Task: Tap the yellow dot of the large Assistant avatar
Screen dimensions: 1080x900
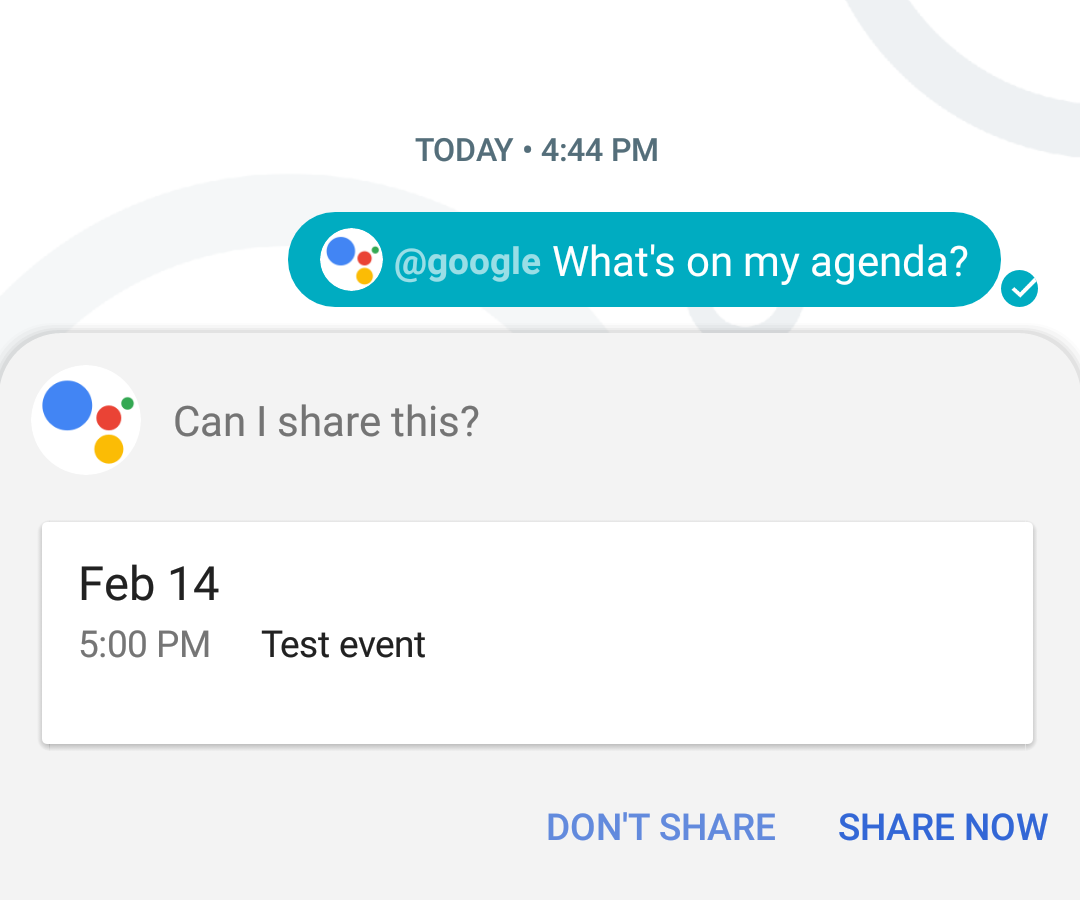Action: click(x=109, y=449)
